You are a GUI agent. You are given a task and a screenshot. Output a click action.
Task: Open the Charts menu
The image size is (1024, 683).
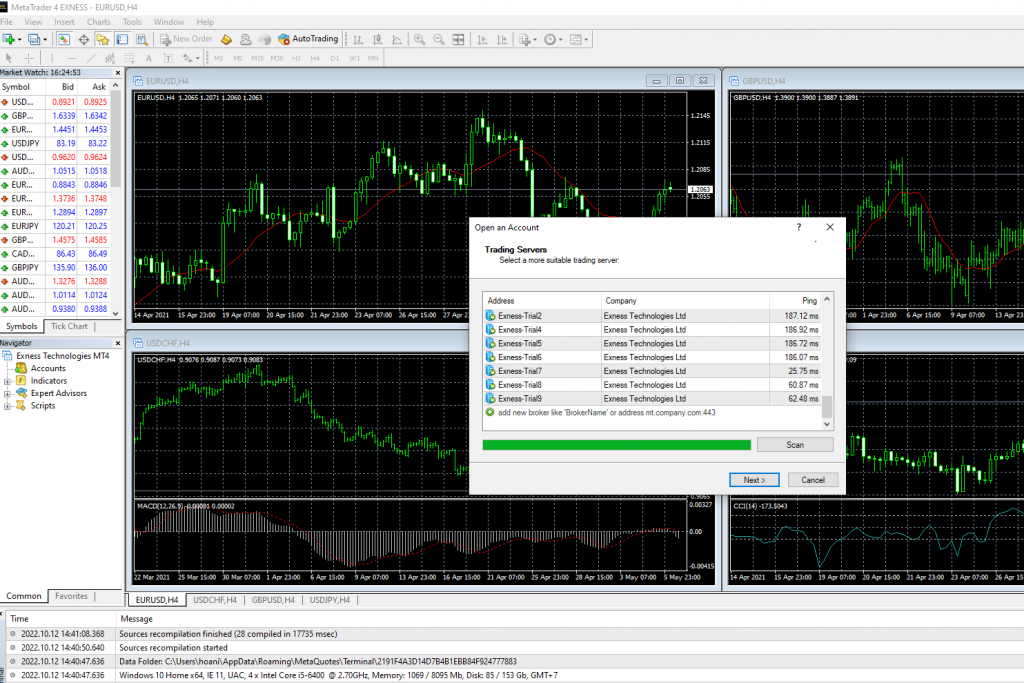(99, 22)
